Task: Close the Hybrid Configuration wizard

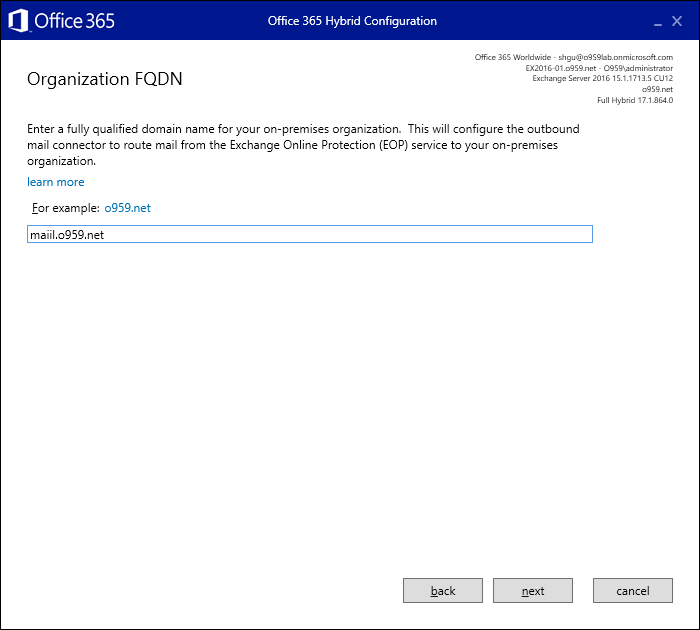Action: point(677,21)
